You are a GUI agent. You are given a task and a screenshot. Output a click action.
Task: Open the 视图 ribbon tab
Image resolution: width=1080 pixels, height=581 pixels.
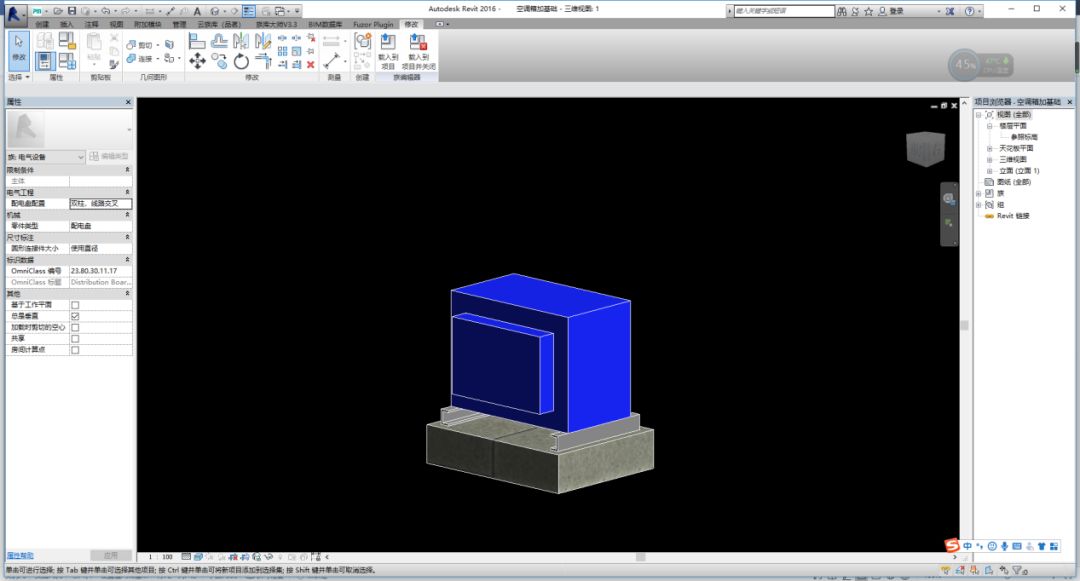[116, 24]
